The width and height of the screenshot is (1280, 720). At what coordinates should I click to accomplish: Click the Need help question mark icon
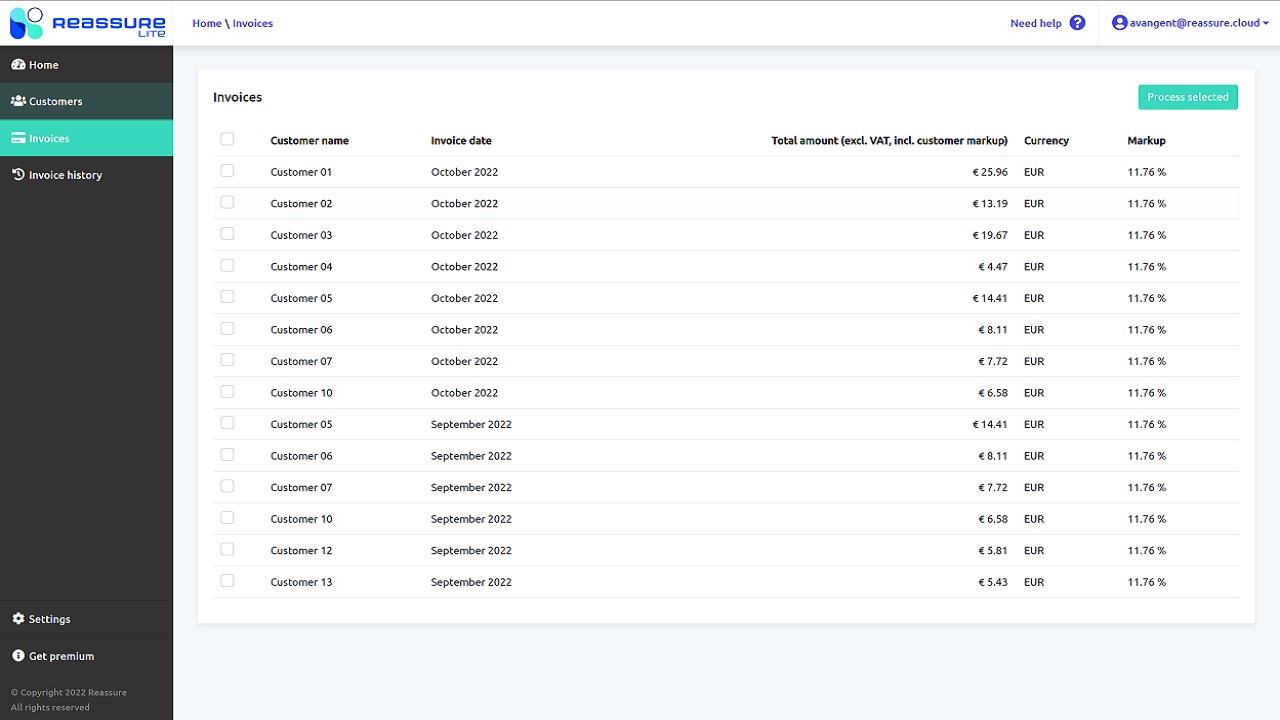tap(1077, 23)
